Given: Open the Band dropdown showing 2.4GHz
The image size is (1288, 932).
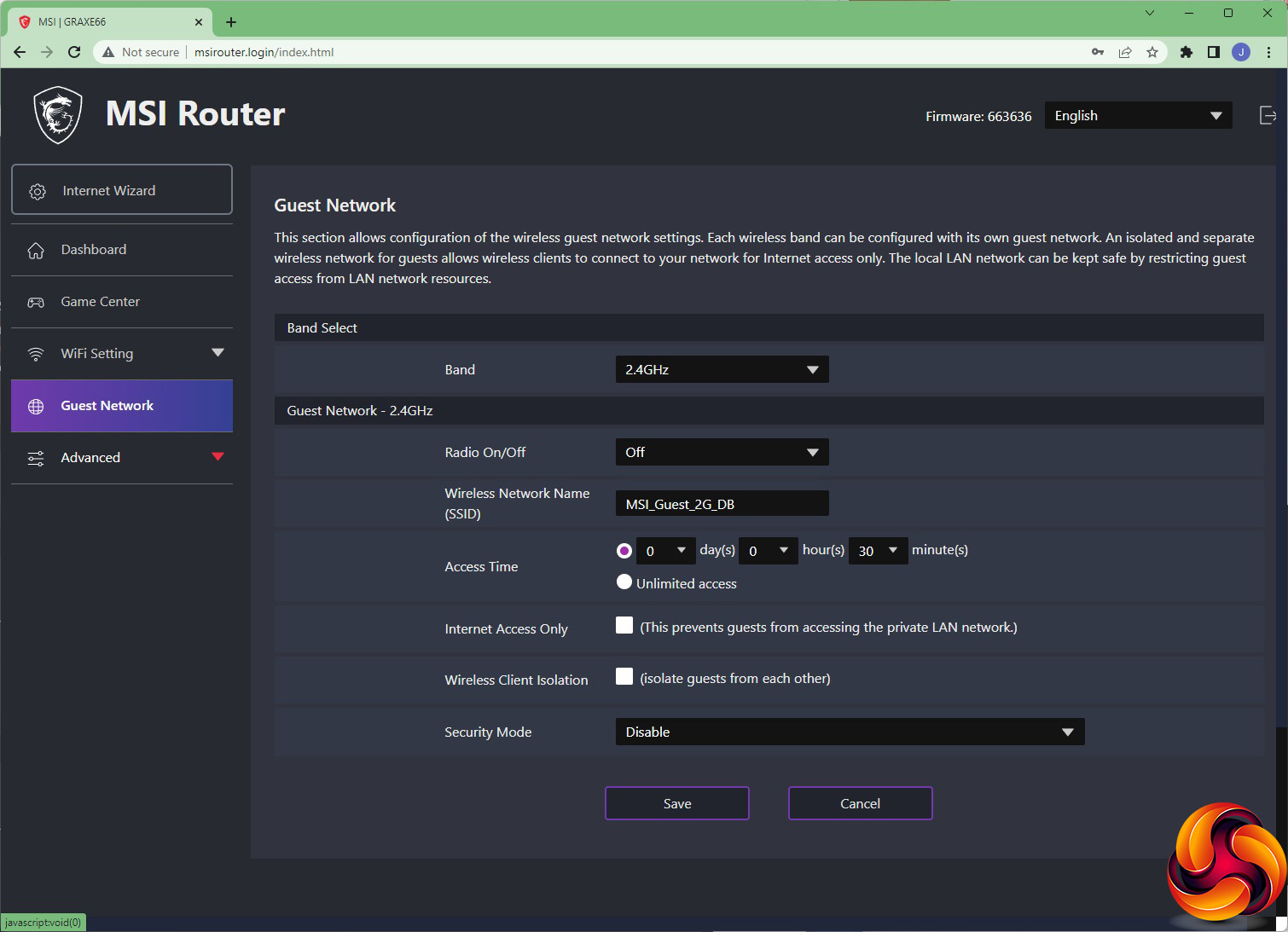Looking at the screenshot, I should (x=722, y=369).
